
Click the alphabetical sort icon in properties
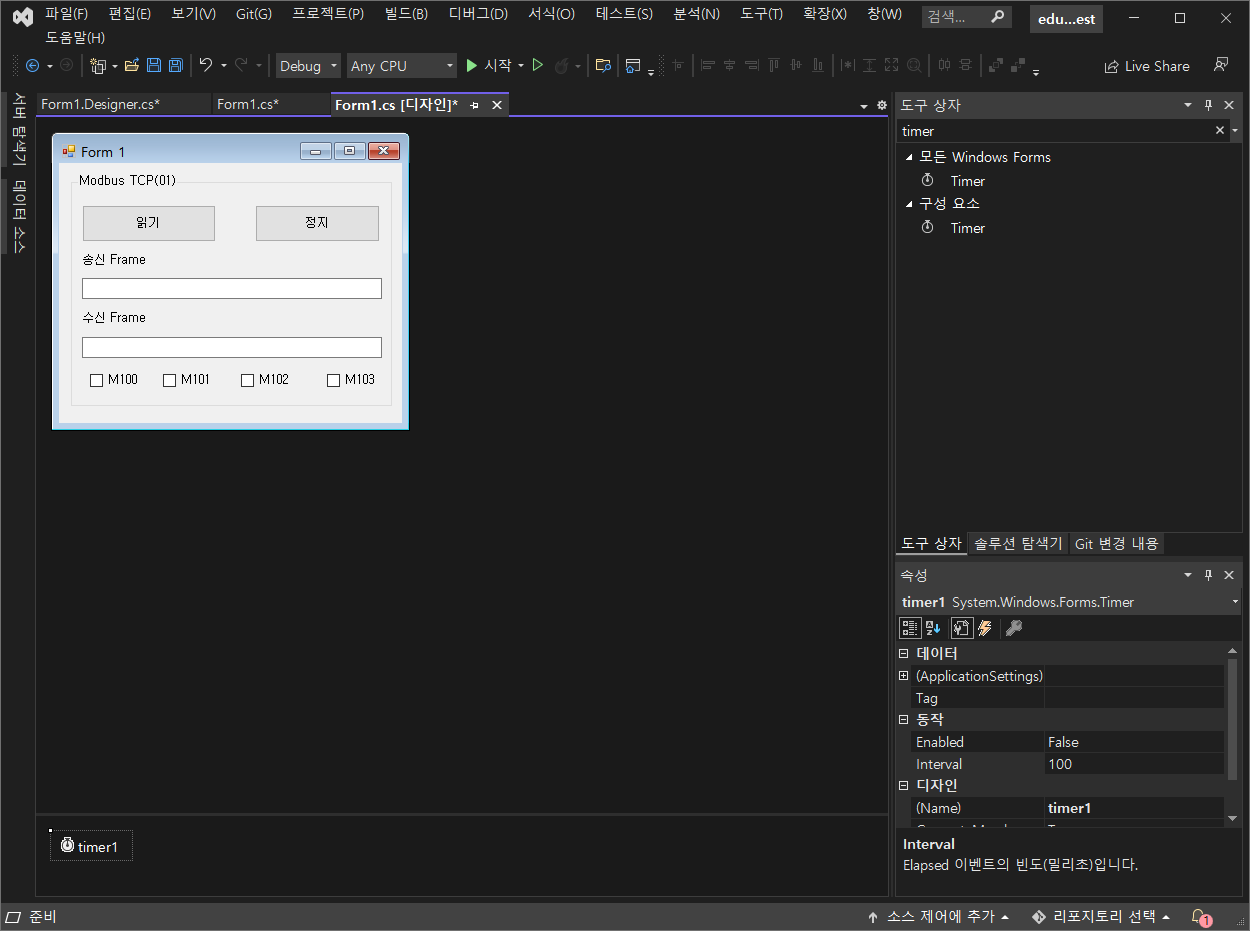(933, 628)
